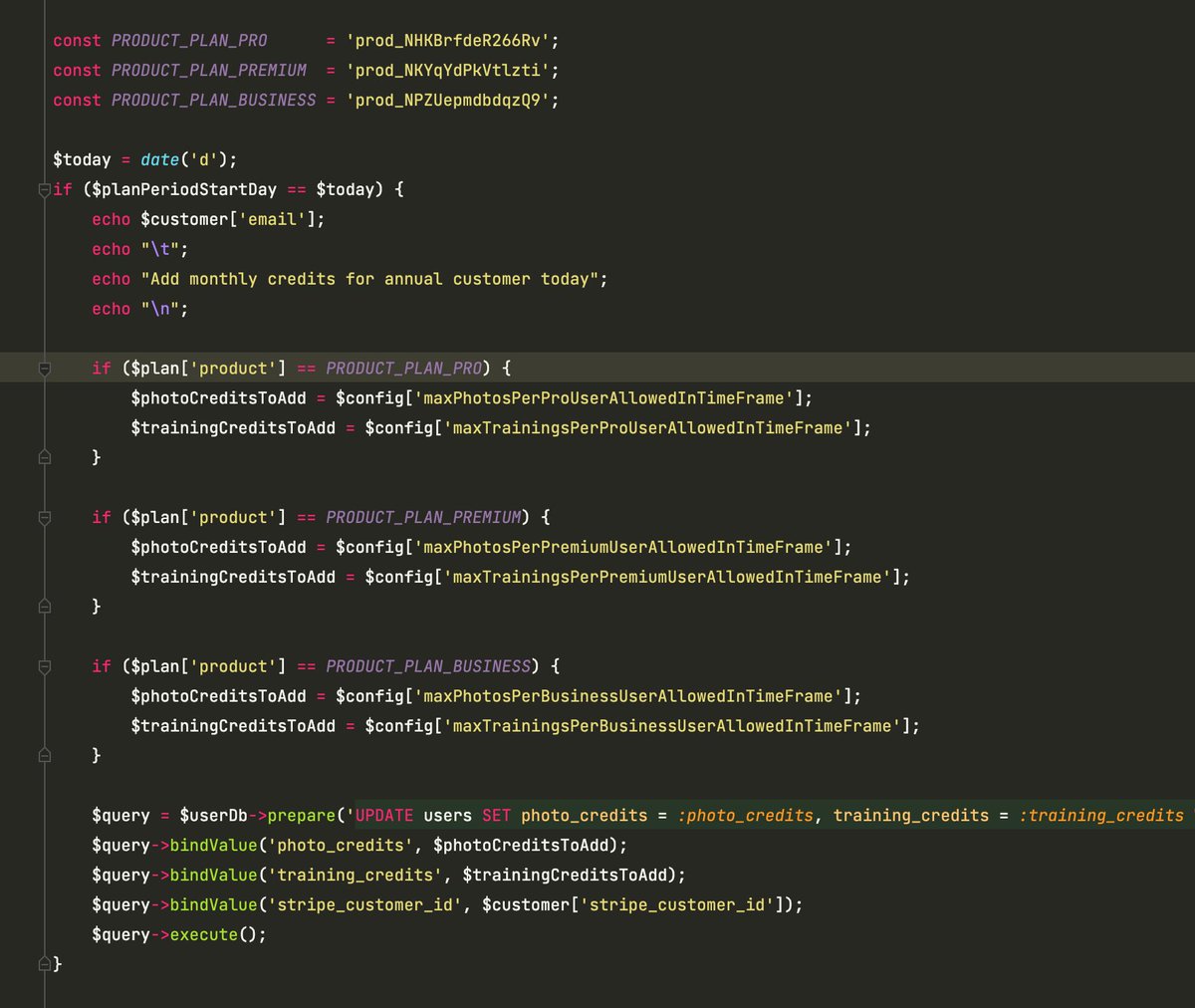The width and height of the screenshot is (1195, 1008).
Task: Click the fold marker at the PRO block closing brace
Action: [x=44, y=456]
